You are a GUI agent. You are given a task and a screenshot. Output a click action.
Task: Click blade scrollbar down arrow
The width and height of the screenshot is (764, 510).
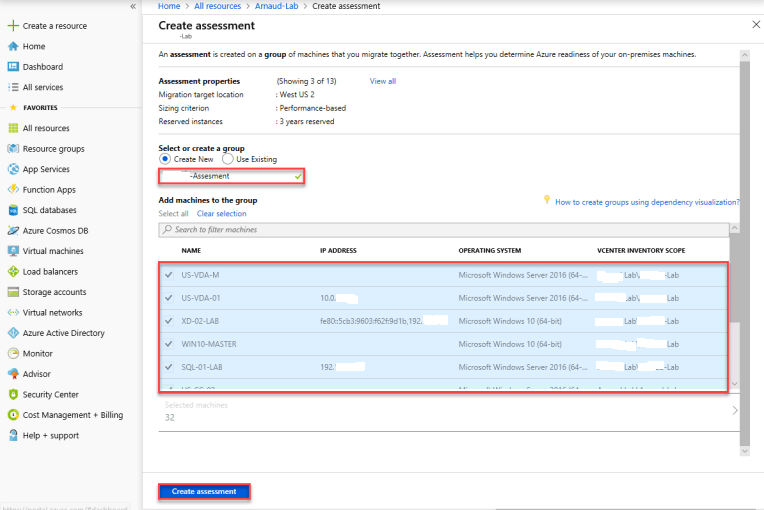[x=745, y=451]
